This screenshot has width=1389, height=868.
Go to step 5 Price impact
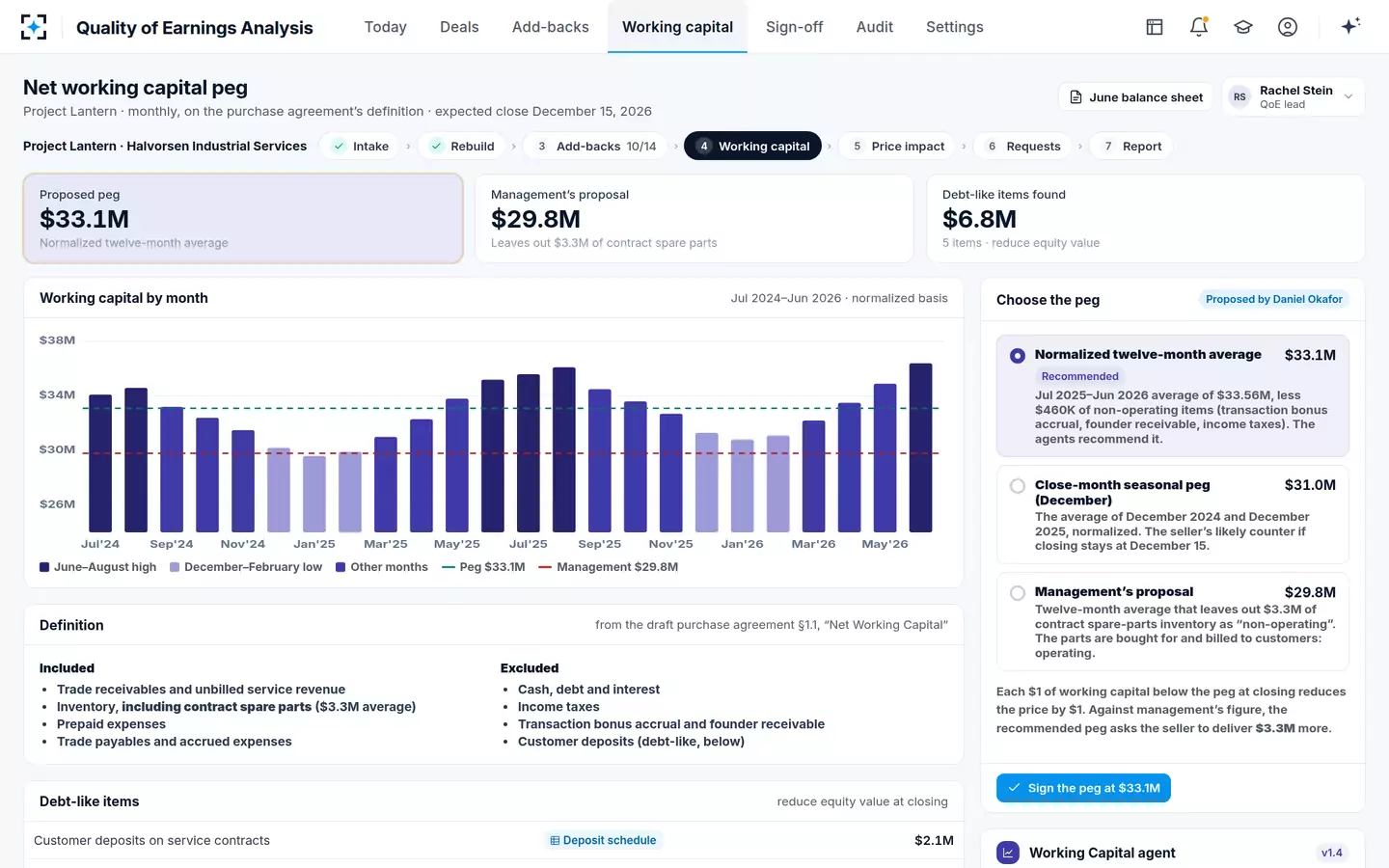[897, 147]
